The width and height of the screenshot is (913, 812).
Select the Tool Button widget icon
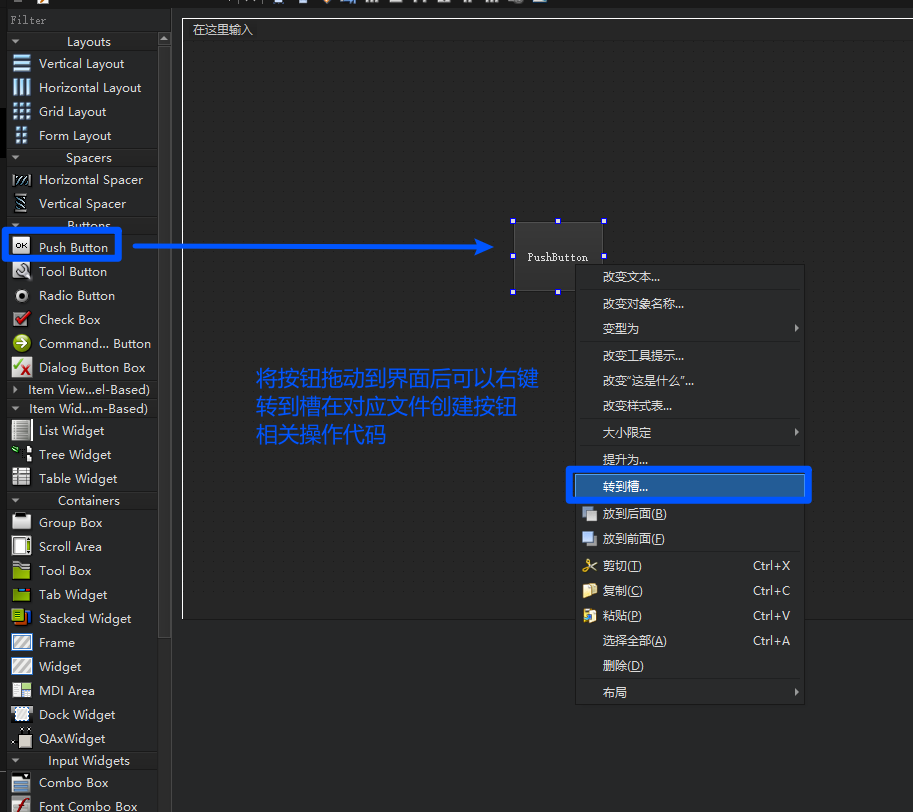click(x=22, y=271)
